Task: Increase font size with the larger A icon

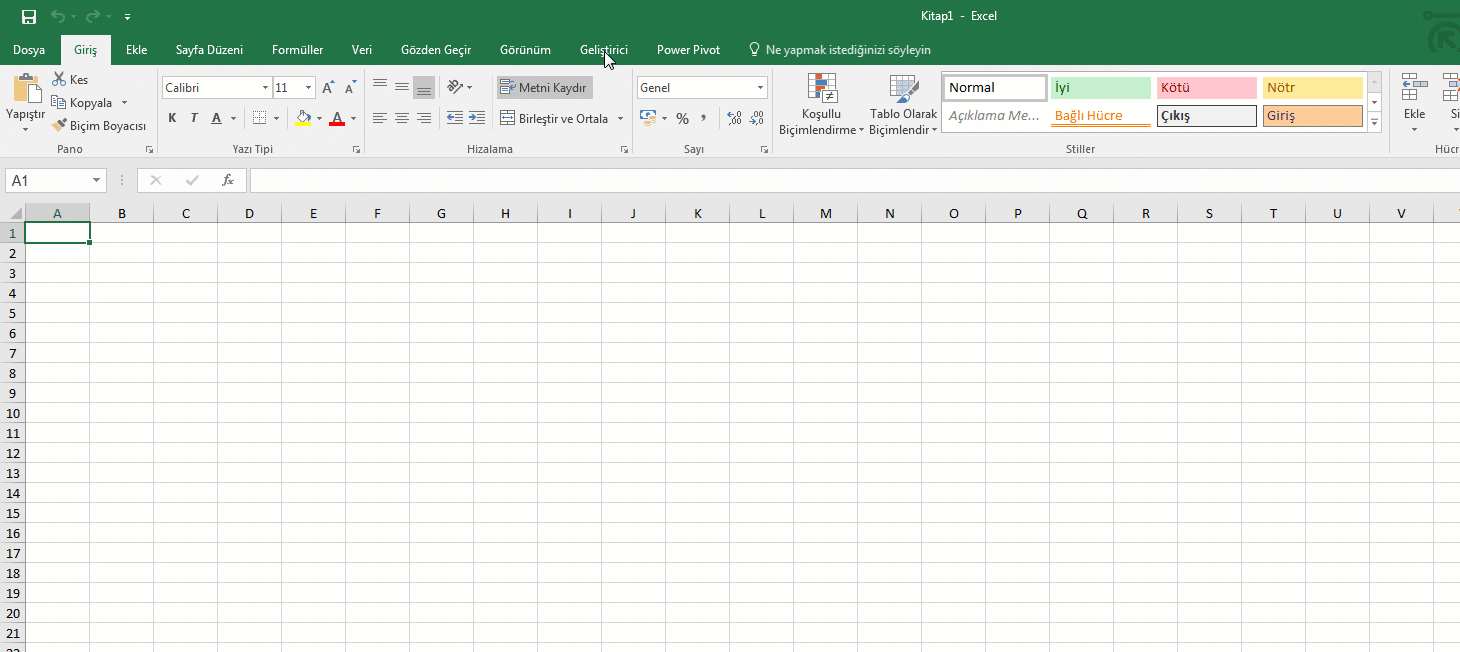Action: tap(328, 88)
